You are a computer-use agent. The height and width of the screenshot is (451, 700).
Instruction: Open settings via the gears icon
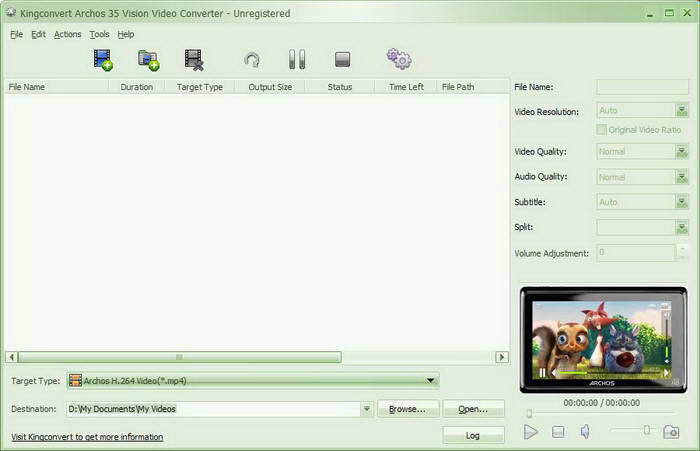(399, 60)
